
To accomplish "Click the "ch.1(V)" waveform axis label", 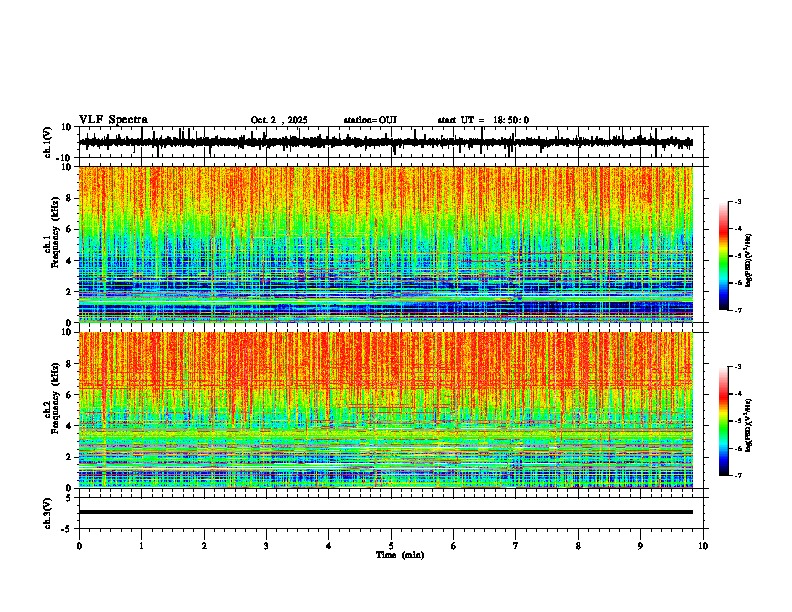I will point(48,142).
